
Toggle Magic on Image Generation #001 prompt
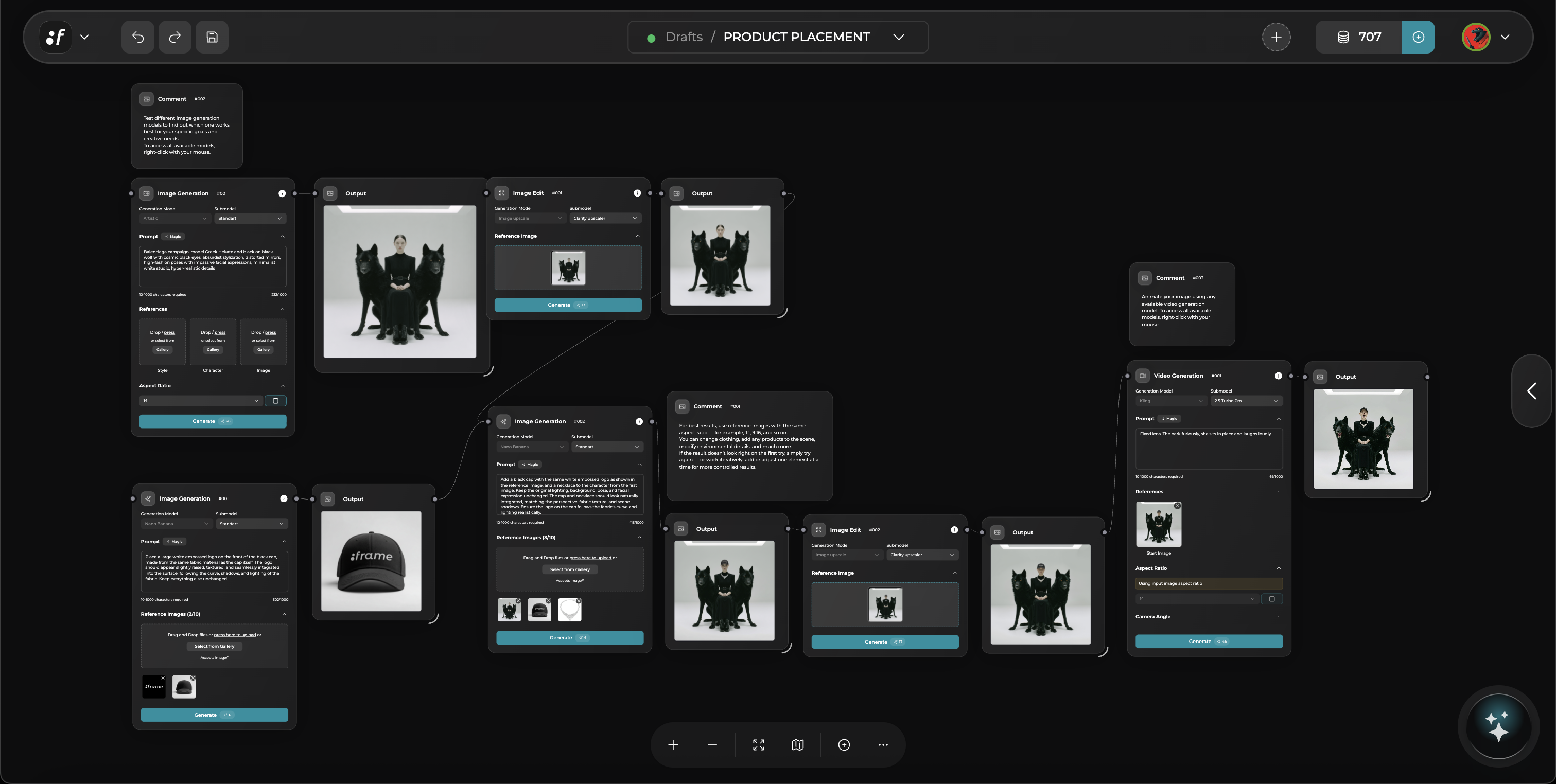(173, 236)
